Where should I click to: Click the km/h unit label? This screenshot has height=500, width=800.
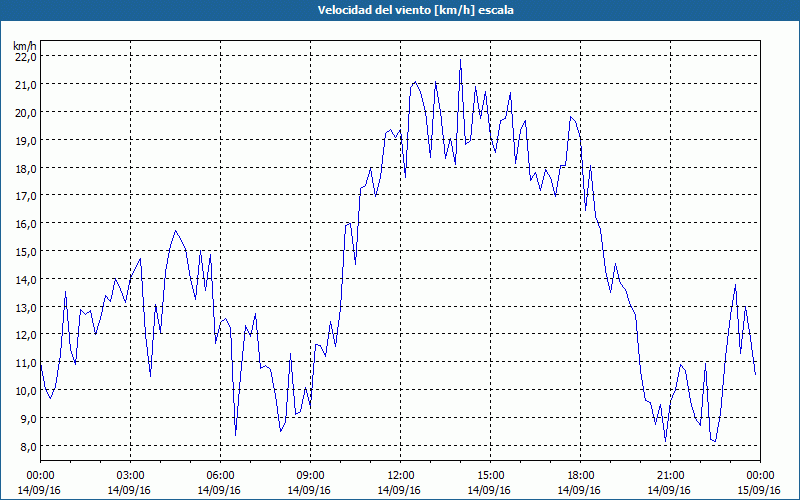pos(25,46)
